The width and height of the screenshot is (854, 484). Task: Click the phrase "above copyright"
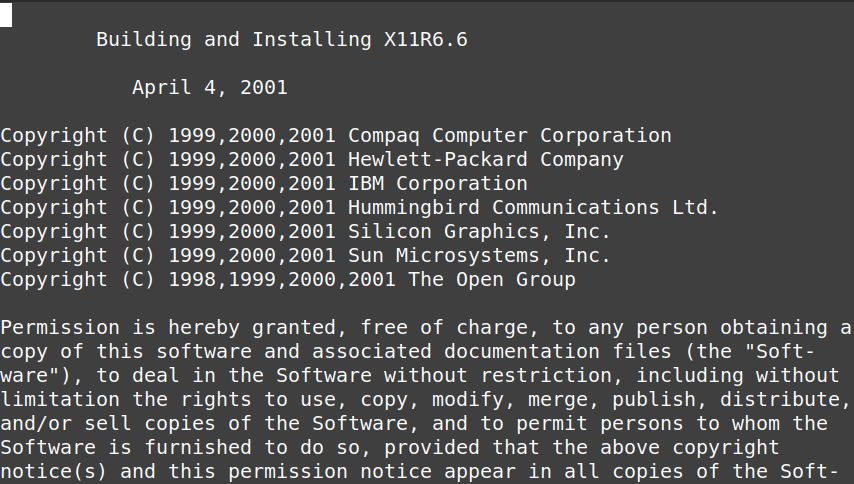point(690,448)
